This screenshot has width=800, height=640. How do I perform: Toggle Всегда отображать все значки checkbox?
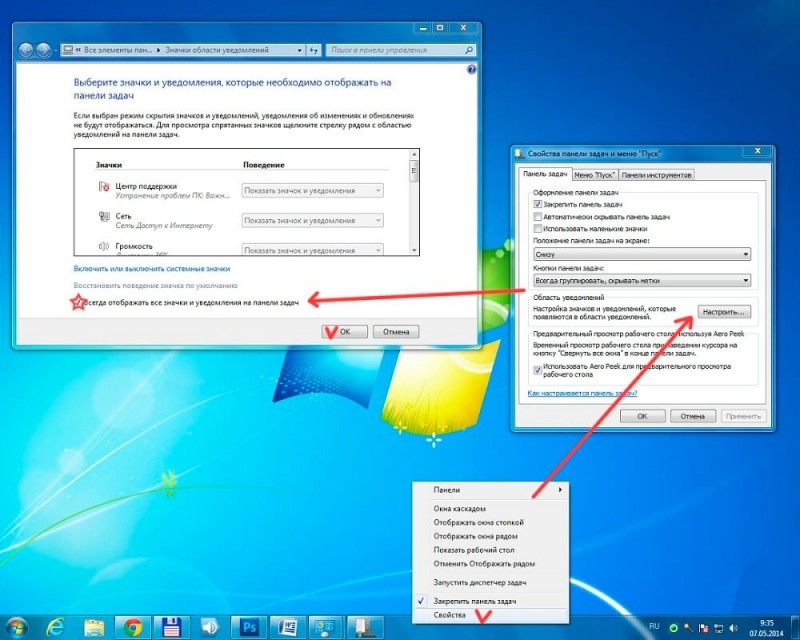click(x=78, y=303)
